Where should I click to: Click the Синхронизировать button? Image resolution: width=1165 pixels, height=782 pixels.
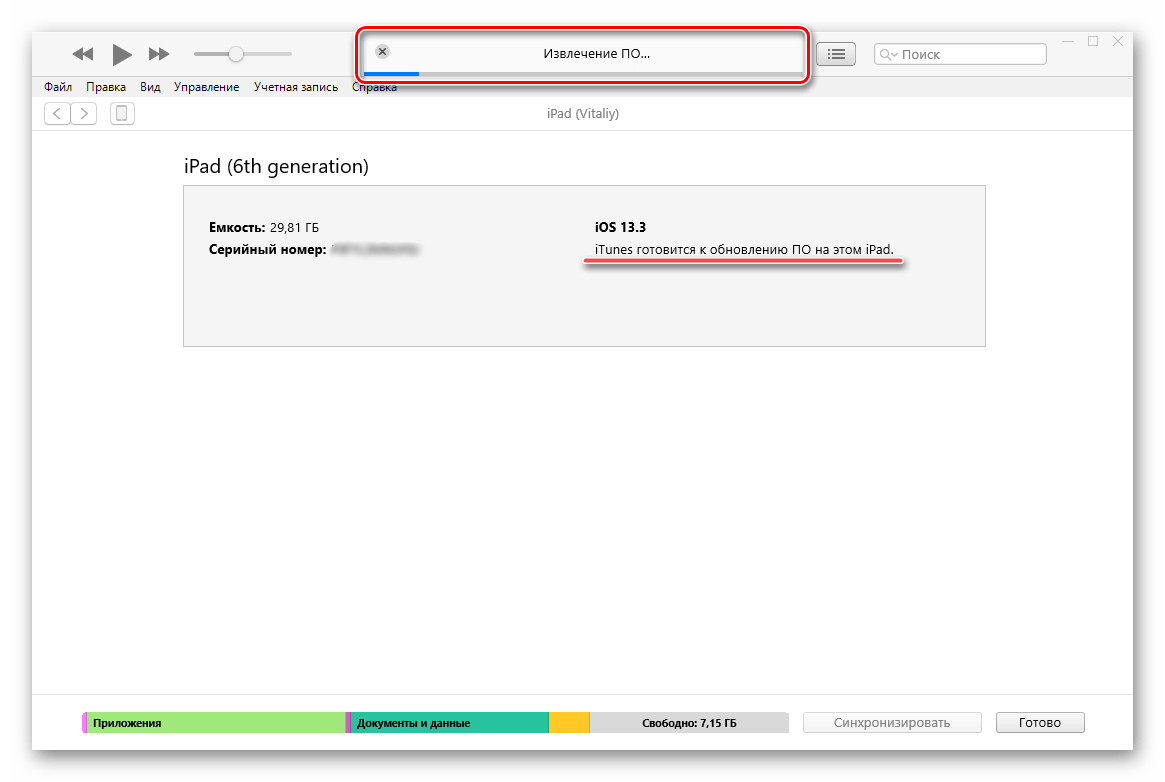point(892,723)
